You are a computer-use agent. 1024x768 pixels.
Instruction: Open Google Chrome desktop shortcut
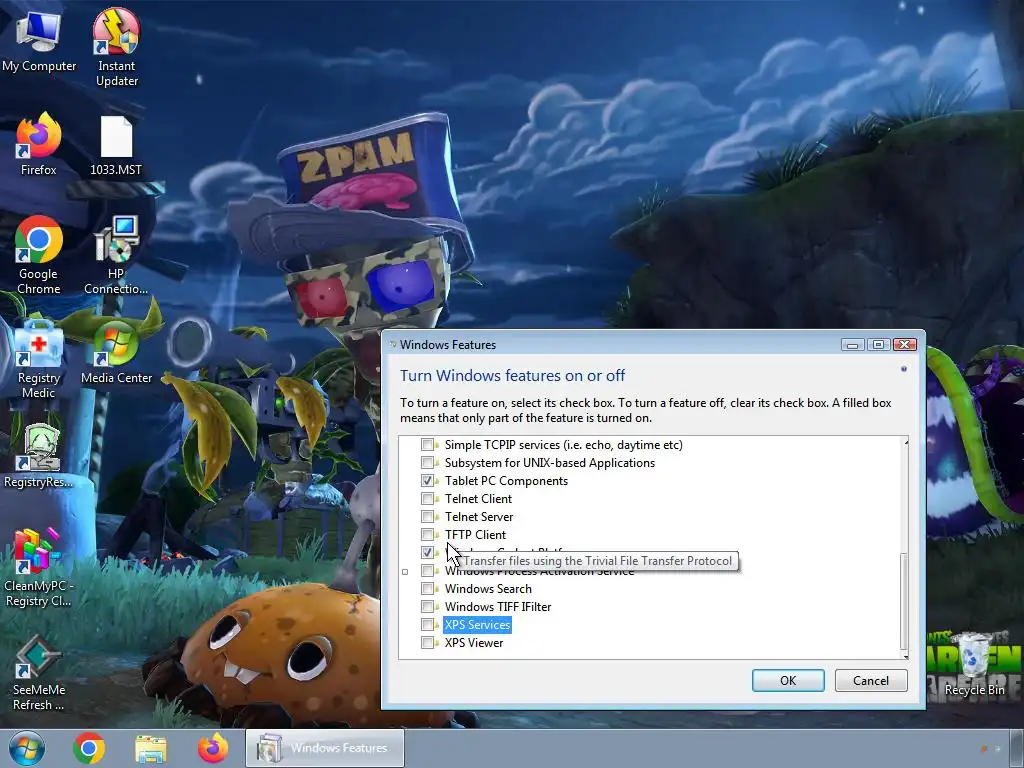click(39, 255)
